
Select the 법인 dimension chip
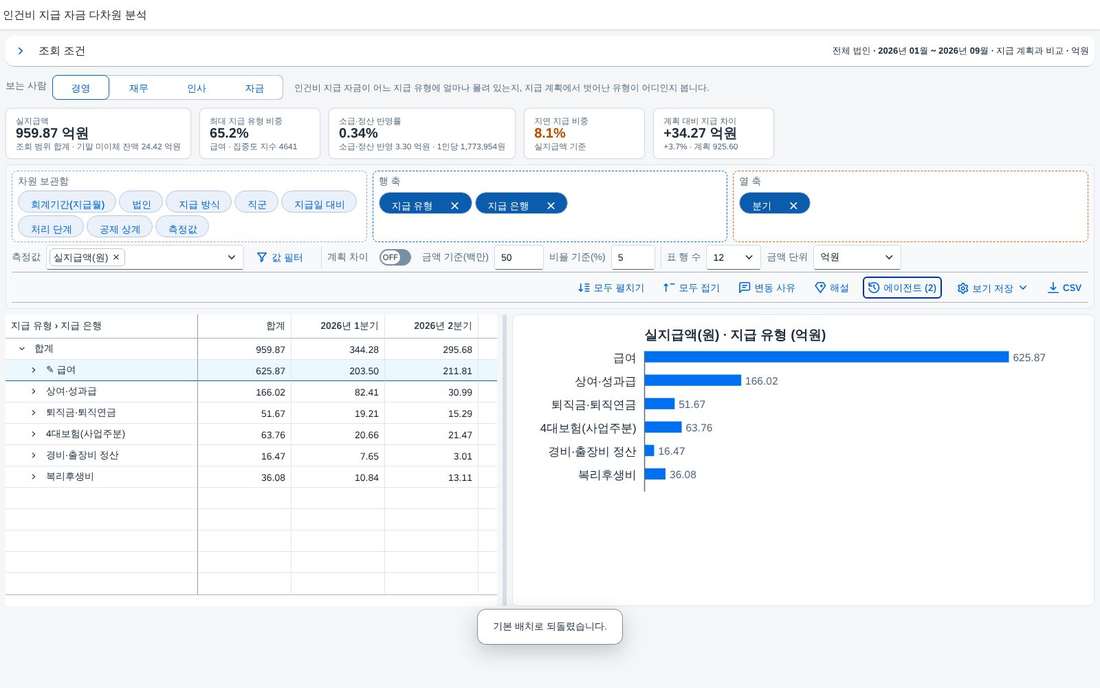tap(141, 204)
